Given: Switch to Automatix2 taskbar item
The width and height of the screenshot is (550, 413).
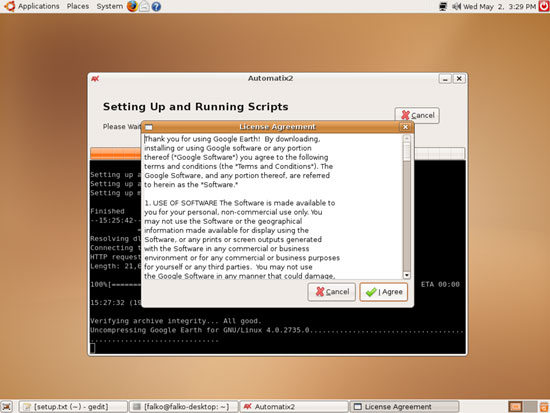Looking at the screenshot, I should (294, 407).
